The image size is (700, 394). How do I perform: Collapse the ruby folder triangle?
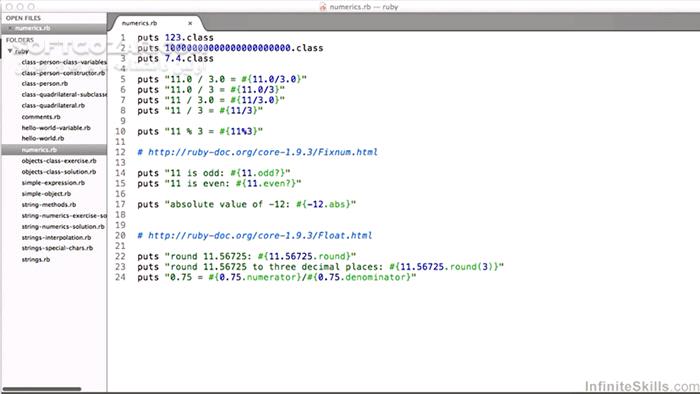click(x=10, y=51)
